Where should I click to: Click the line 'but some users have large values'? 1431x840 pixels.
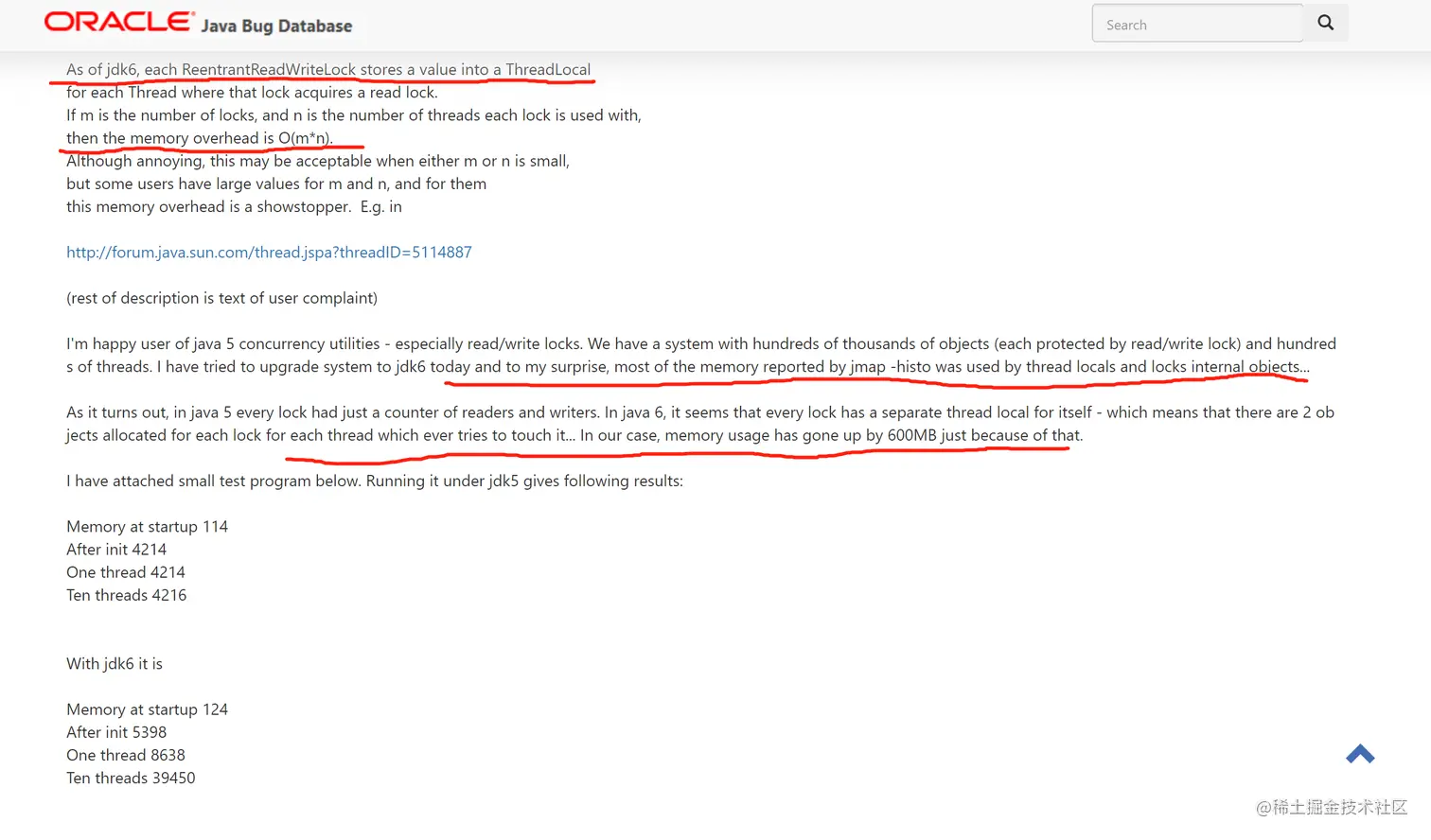click(x=276, y=184)
